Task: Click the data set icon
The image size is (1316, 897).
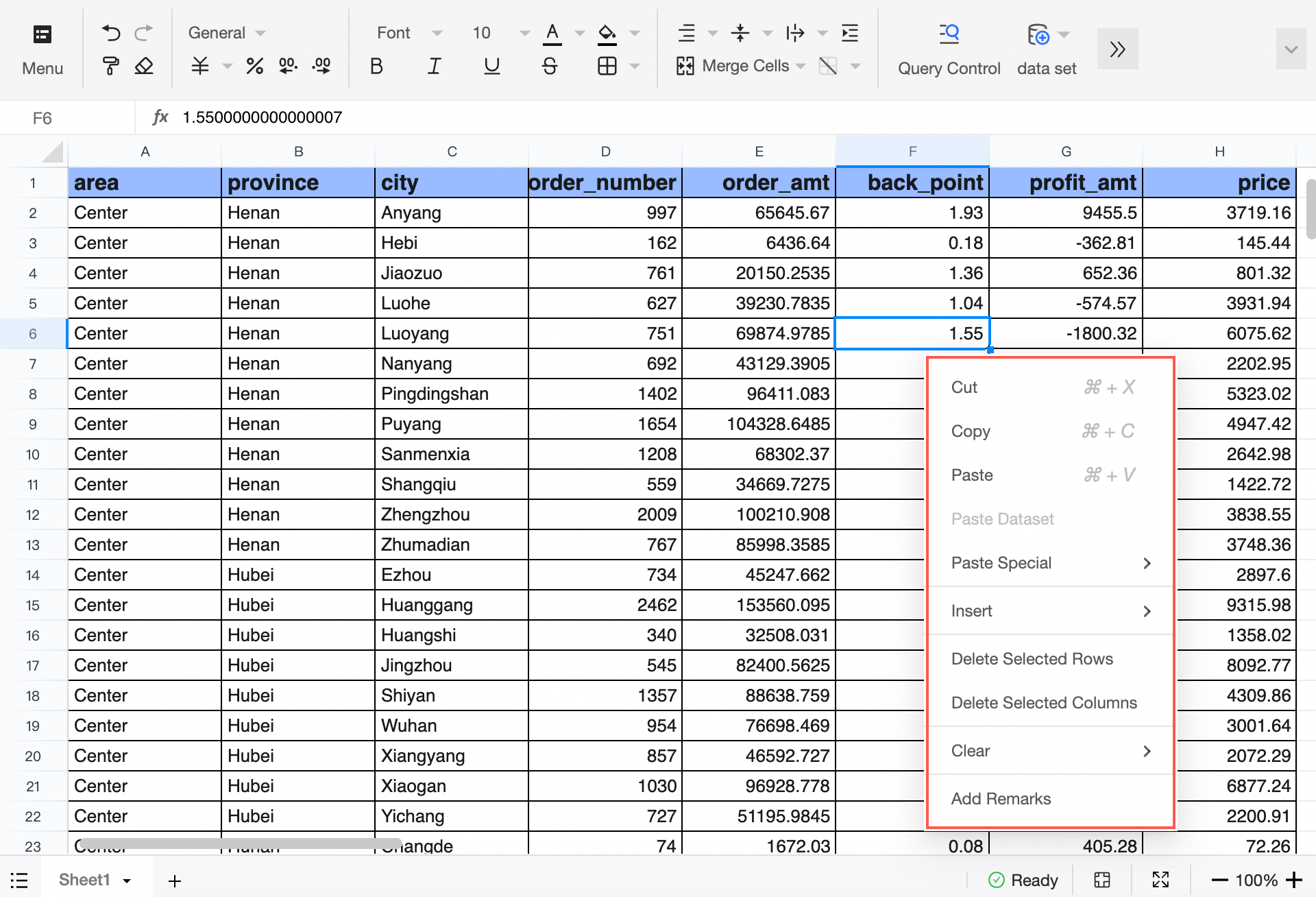Action: (x=1038, y=34)
